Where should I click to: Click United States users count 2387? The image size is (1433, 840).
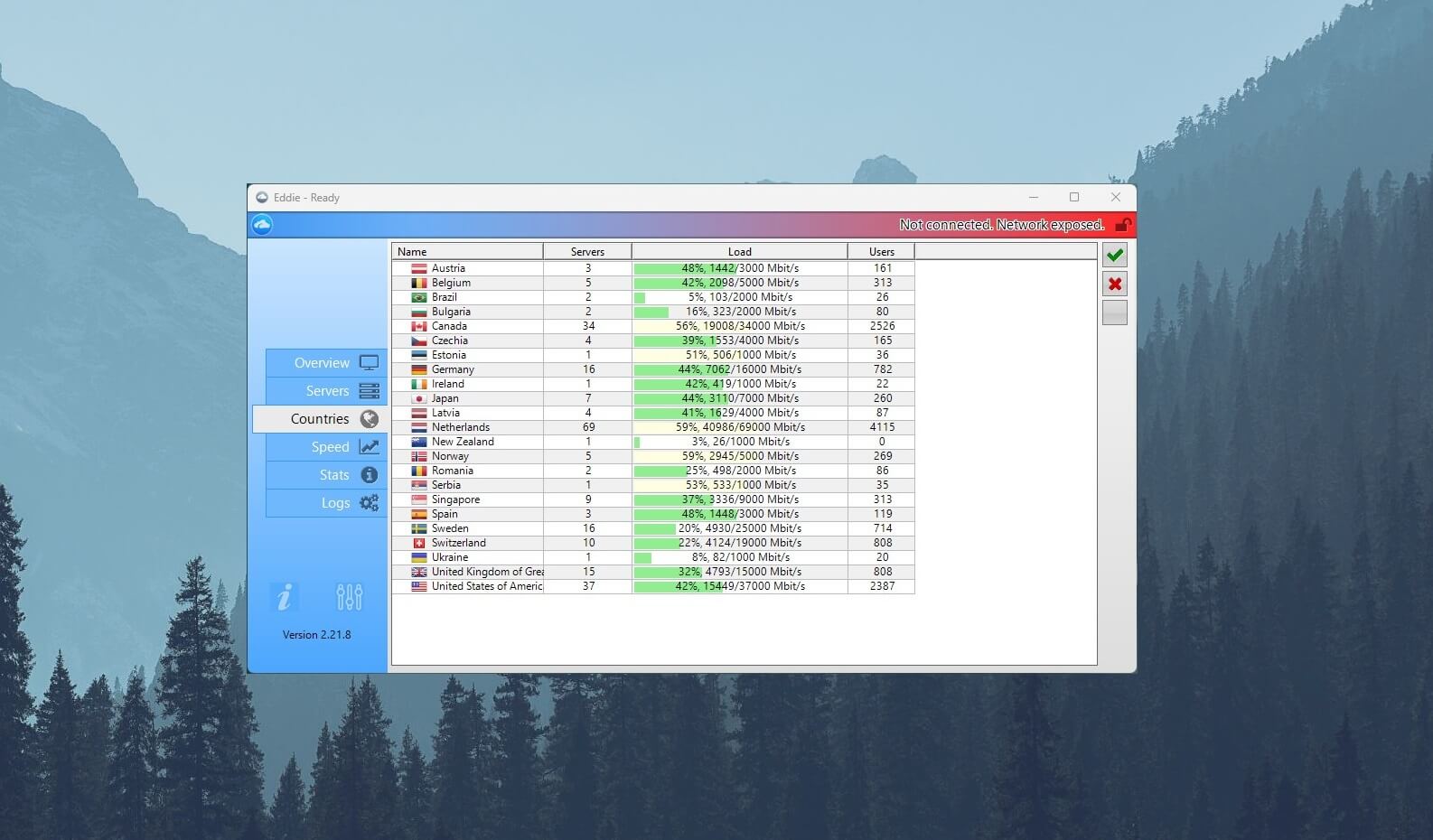882,586
